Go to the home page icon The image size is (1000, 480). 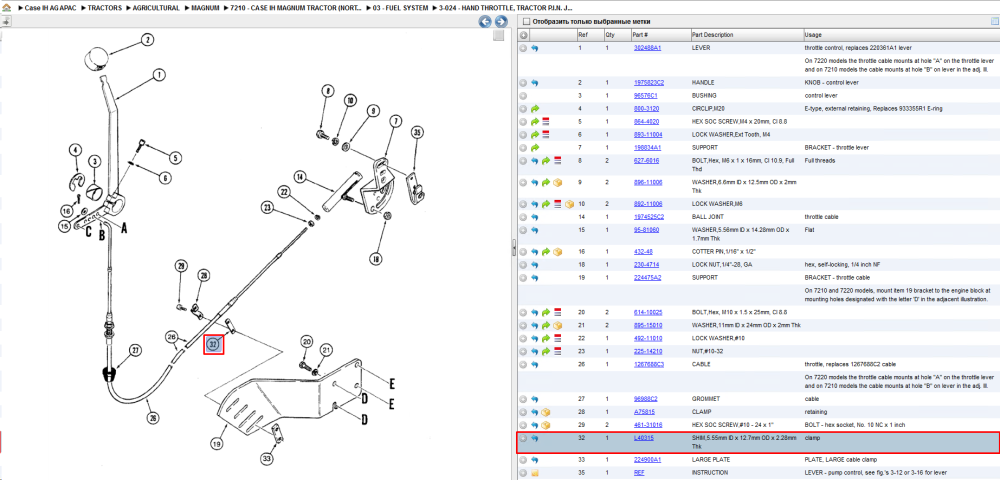[7, 10]
